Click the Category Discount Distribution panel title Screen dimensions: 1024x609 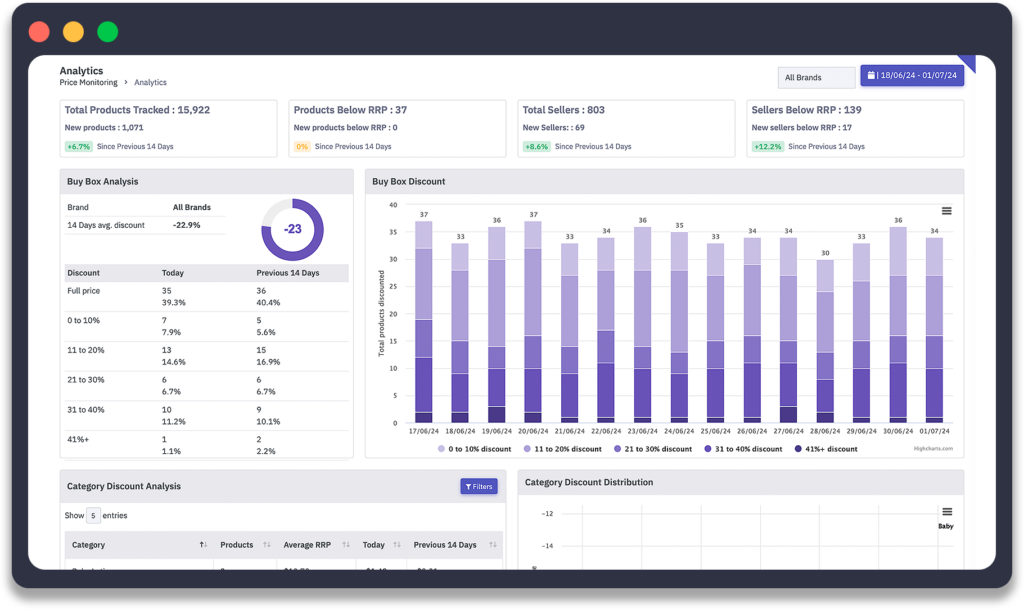(589, 482)
